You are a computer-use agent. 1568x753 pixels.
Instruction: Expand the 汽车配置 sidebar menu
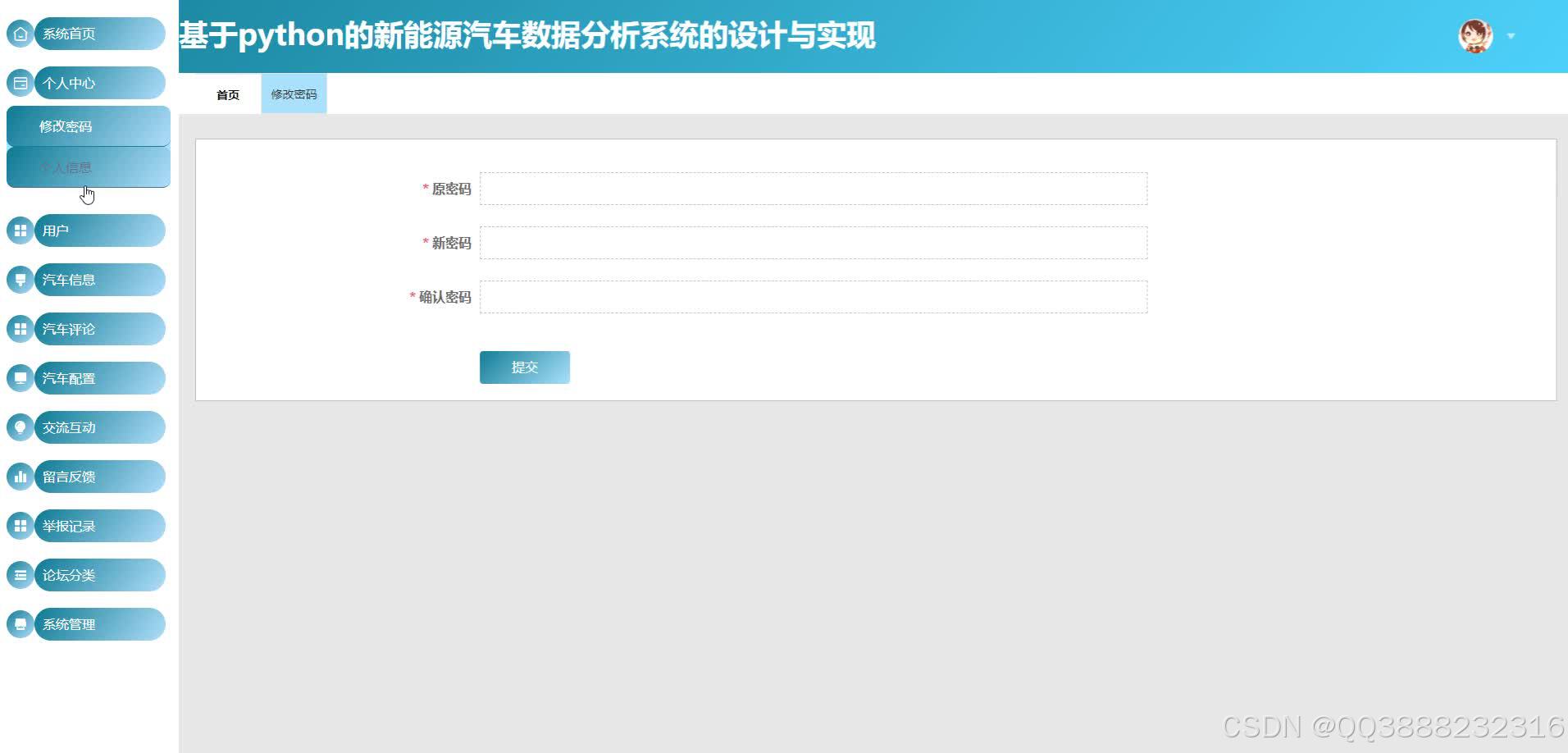[x=100, y=378]
